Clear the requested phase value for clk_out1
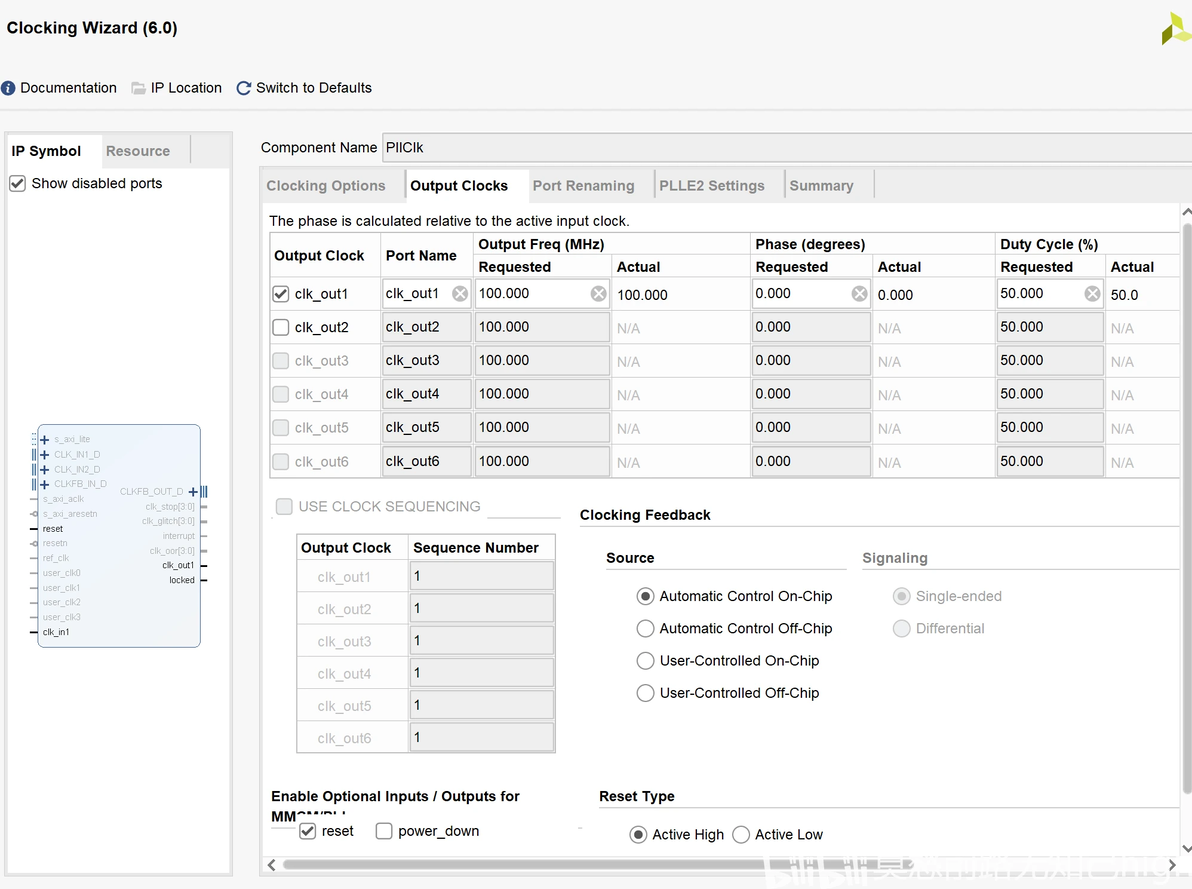1192x889 pixels. point(859,294)
